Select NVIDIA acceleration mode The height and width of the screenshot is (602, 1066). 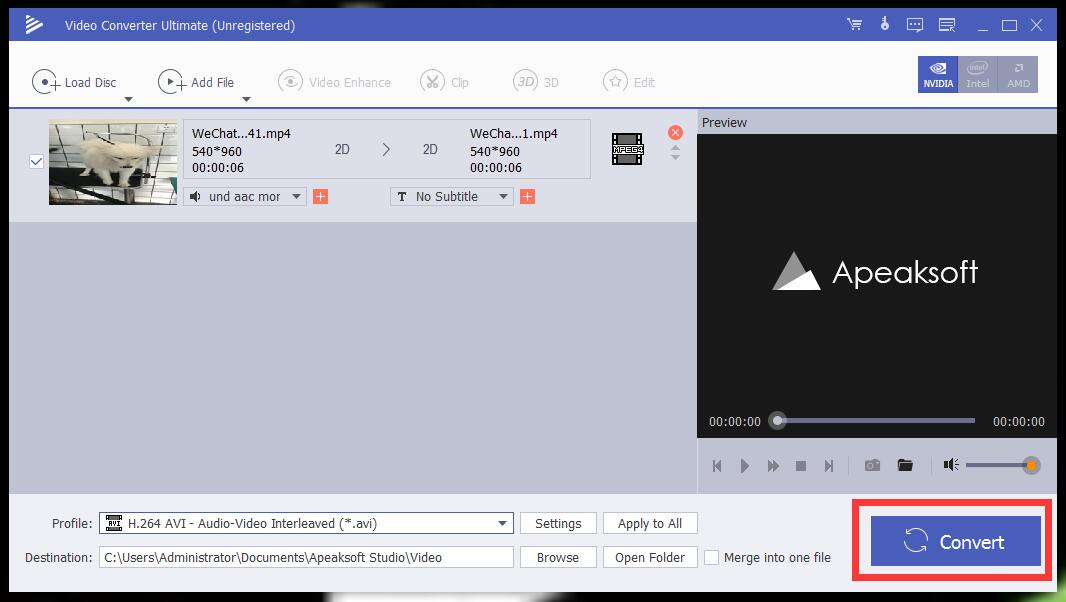[x=937, y=74]
